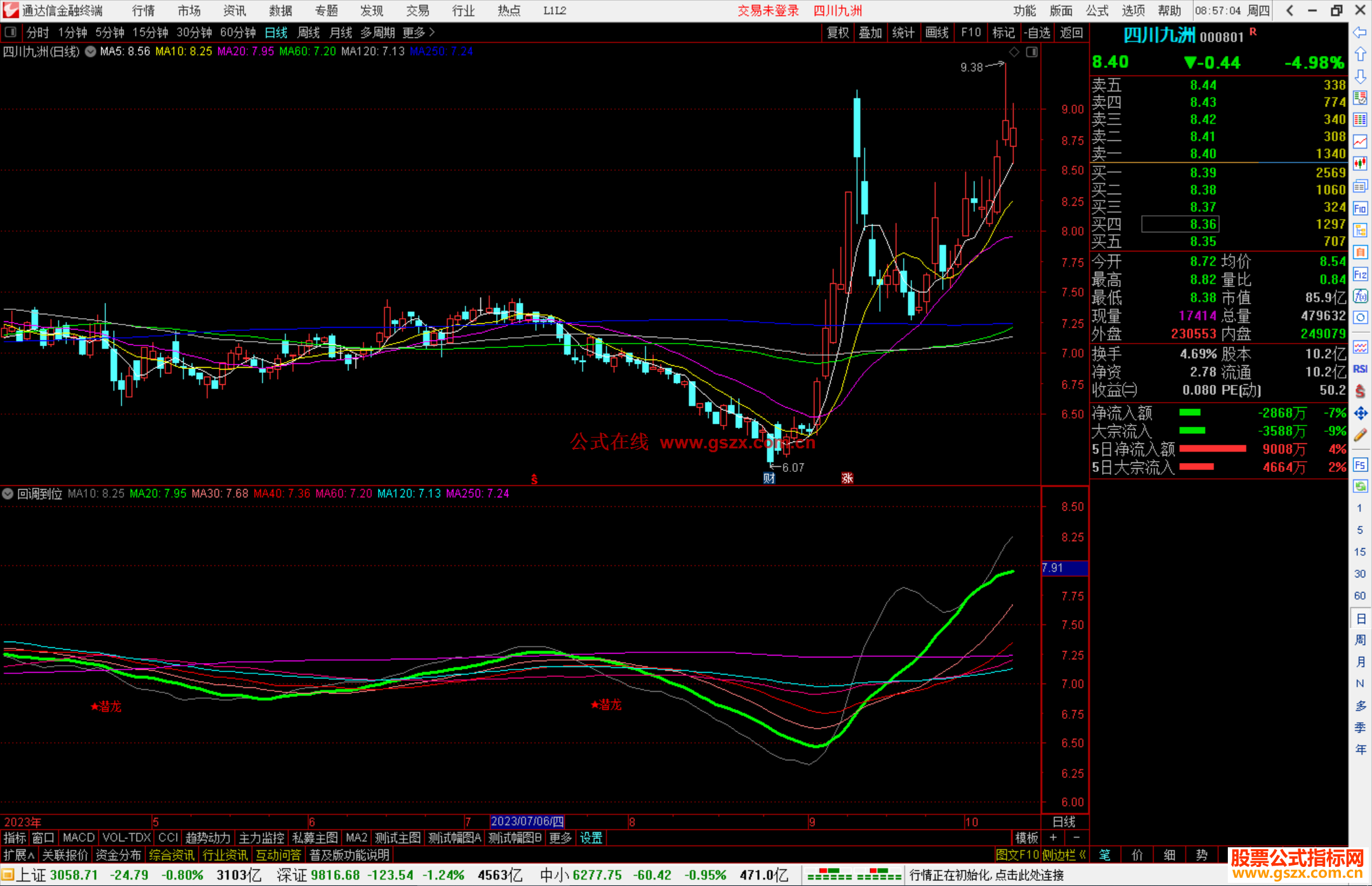Click the four-way move arrows icon
Image resolution: width=1372 pixels, height=886 pixels.
tap(1360, 413)
